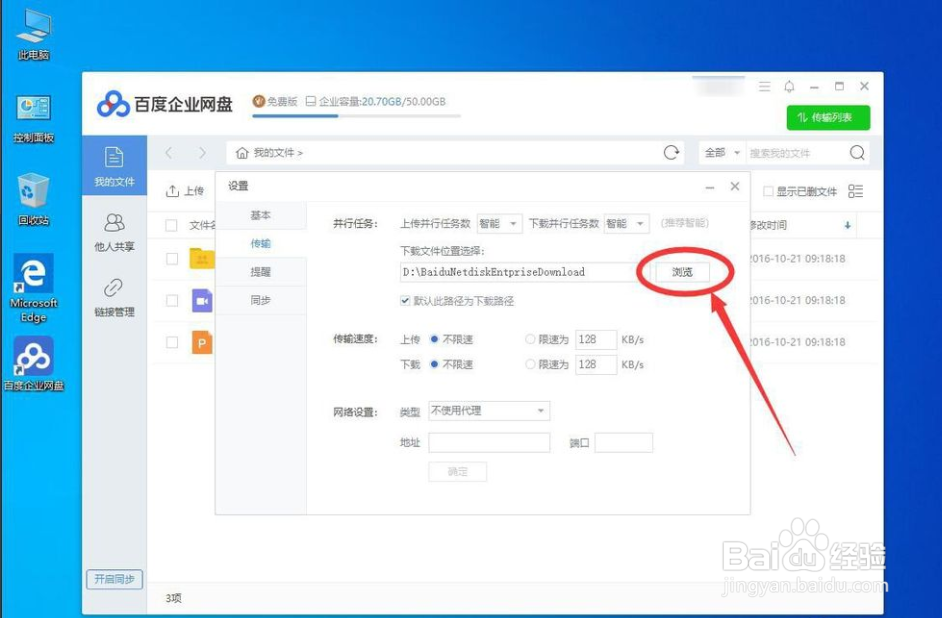
Task: Select 限速为 radio for upload speed
Action: point(530,339)
